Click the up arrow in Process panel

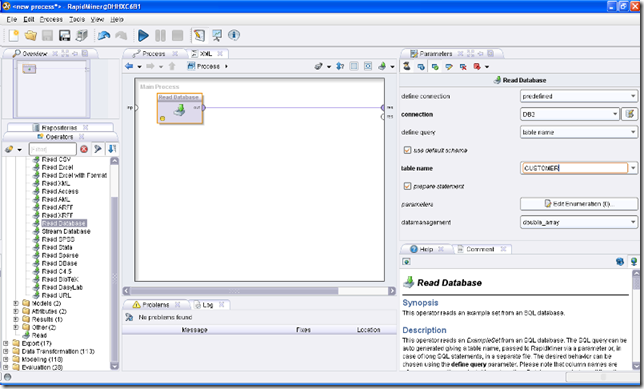(172, 66)
